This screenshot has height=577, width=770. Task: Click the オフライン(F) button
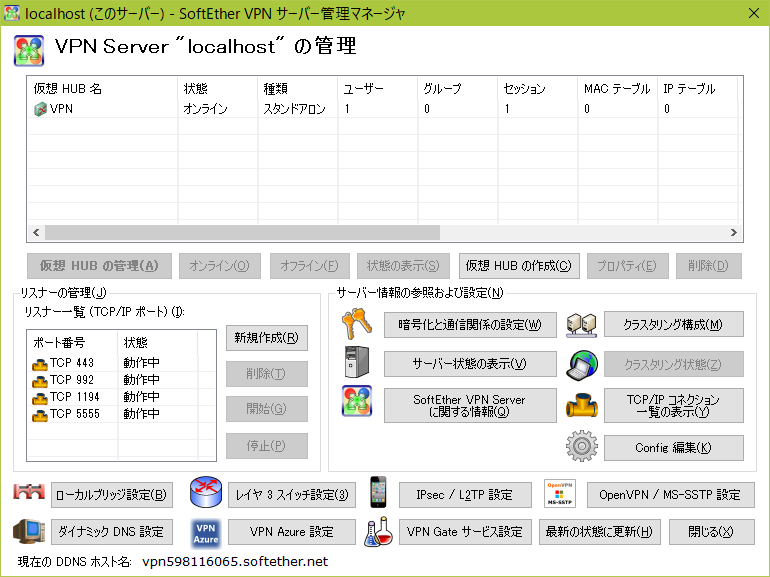(x=309, y=266)
